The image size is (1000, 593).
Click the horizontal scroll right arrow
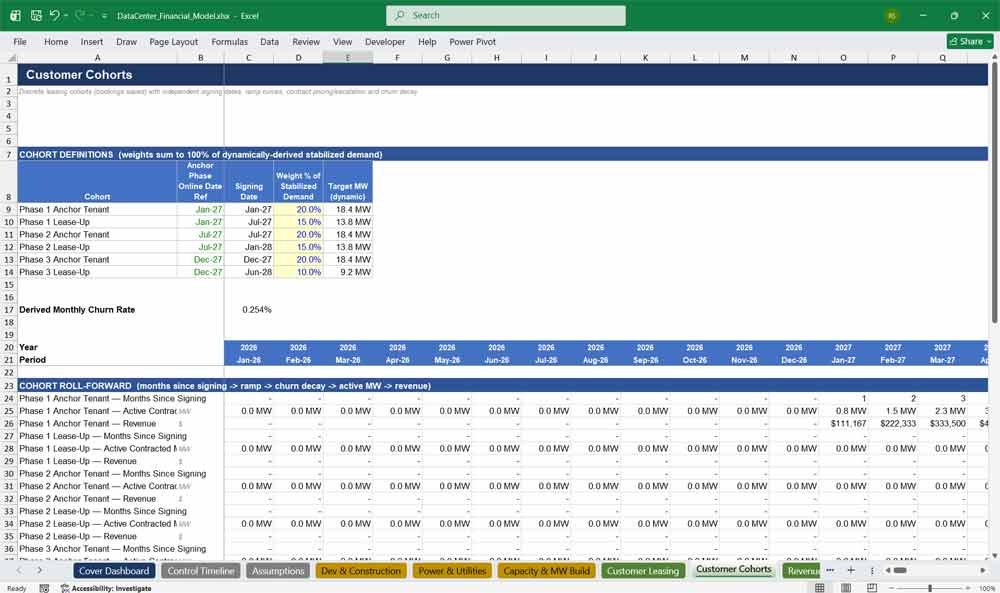[983, 570]
